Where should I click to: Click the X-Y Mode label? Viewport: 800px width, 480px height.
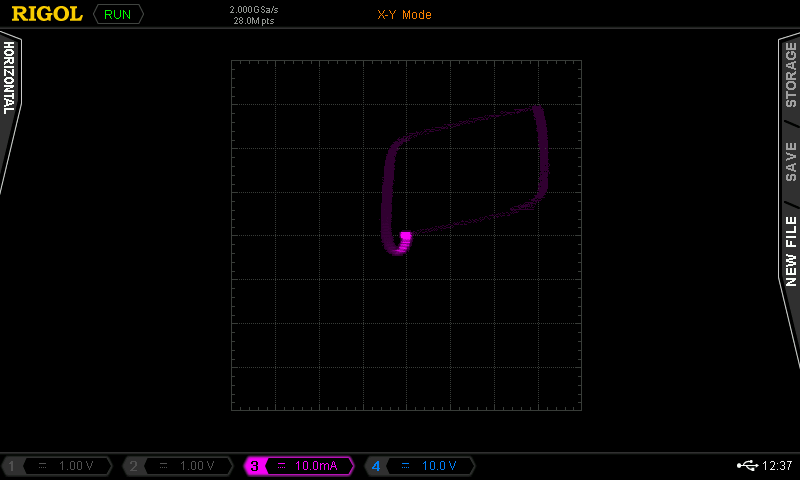pos(404,15)
